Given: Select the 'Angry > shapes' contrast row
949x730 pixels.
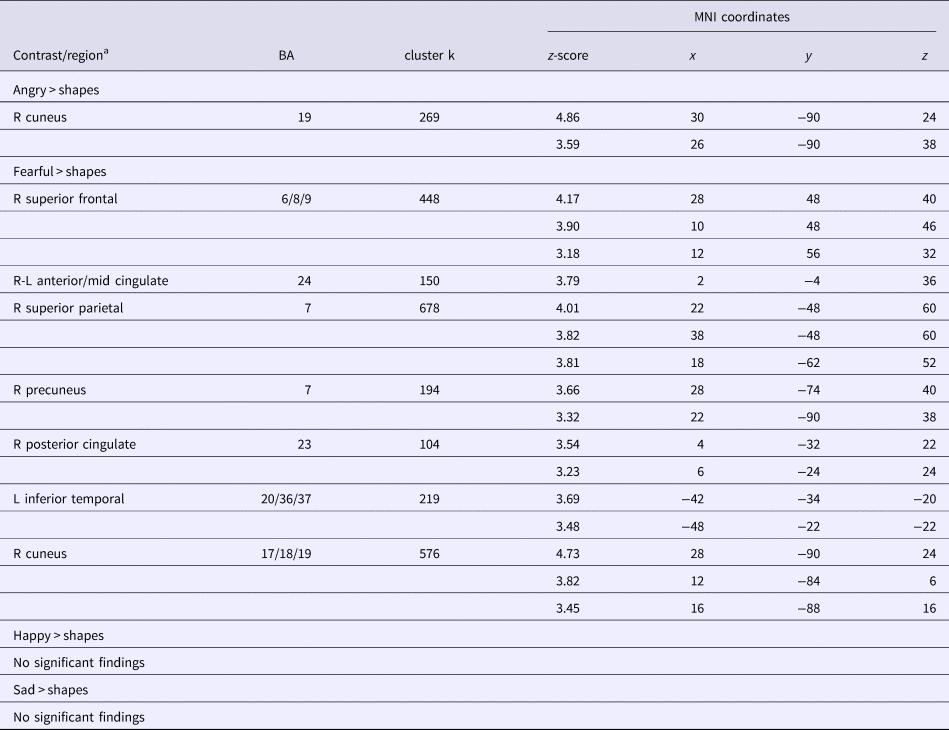Looking at the screenshot, I should tap(54, 90).
